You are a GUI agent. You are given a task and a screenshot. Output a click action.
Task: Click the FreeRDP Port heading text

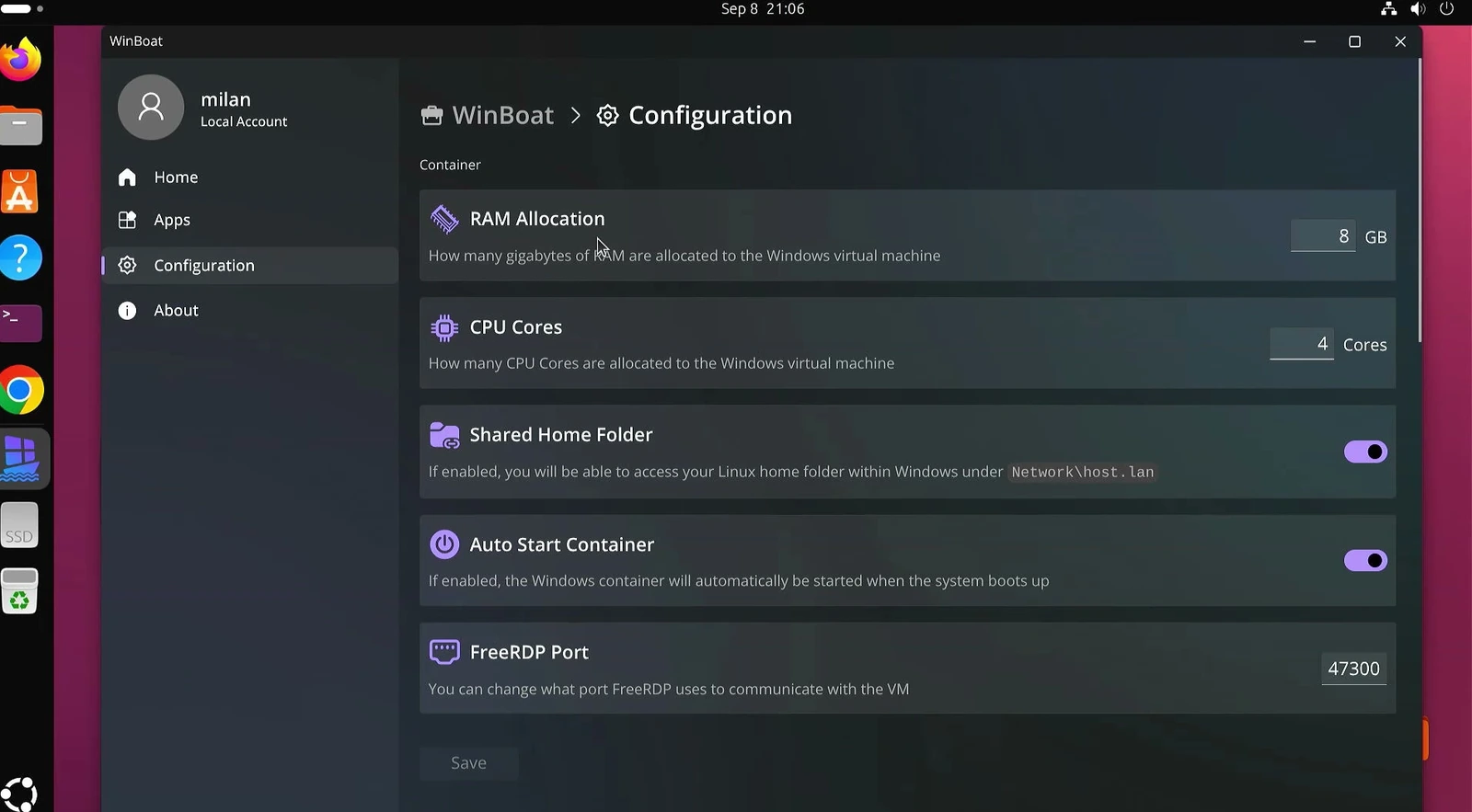coord(529,652)
